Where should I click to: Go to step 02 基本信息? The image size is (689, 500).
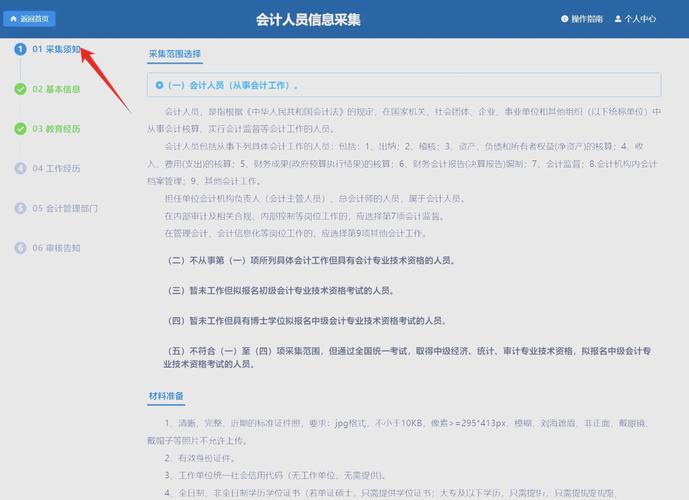coord(56,89)
